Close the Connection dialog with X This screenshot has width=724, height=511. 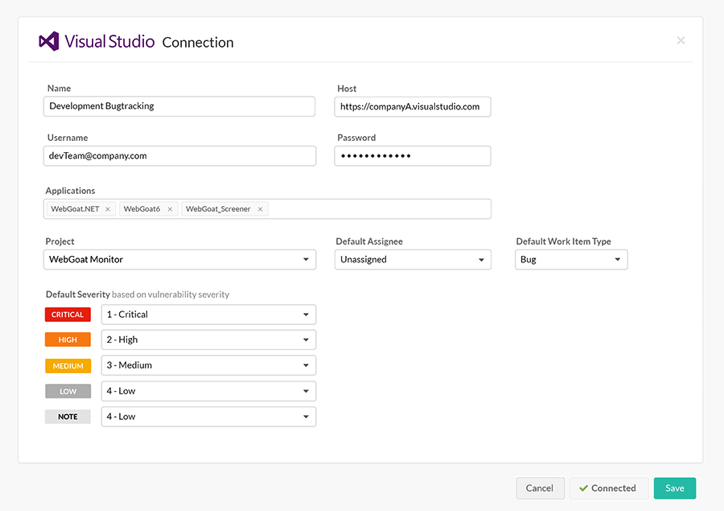pyautogui.click(x=681, y=41)
